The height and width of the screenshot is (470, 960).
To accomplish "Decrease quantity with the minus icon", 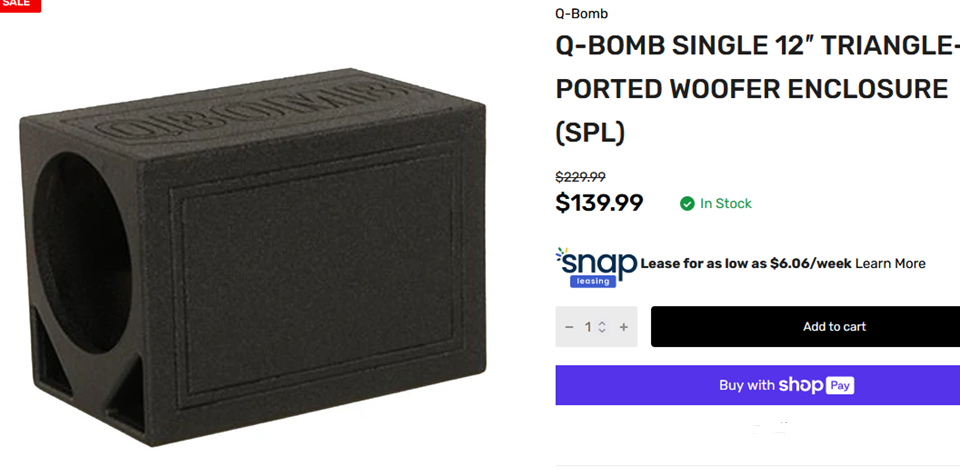I will pos(569,327).
